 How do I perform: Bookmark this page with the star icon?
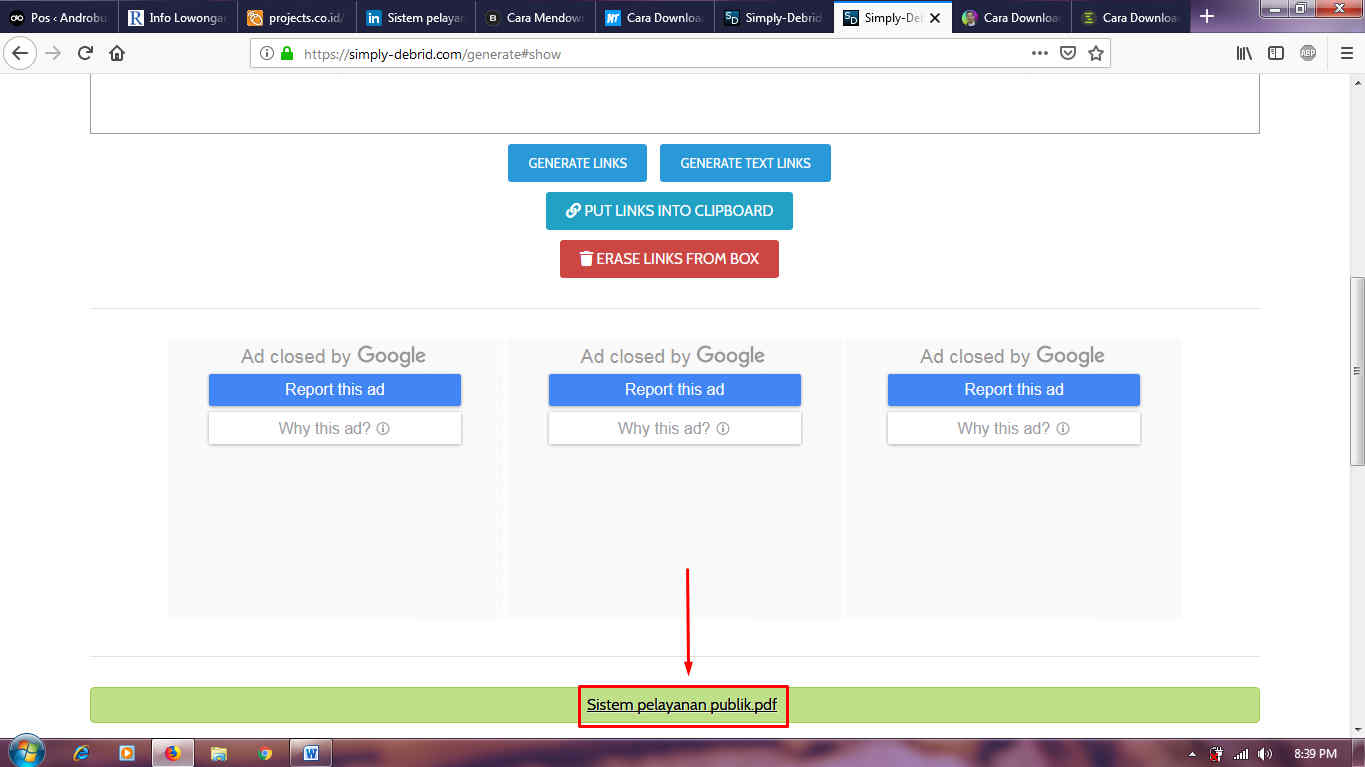tap(1096, 53)
